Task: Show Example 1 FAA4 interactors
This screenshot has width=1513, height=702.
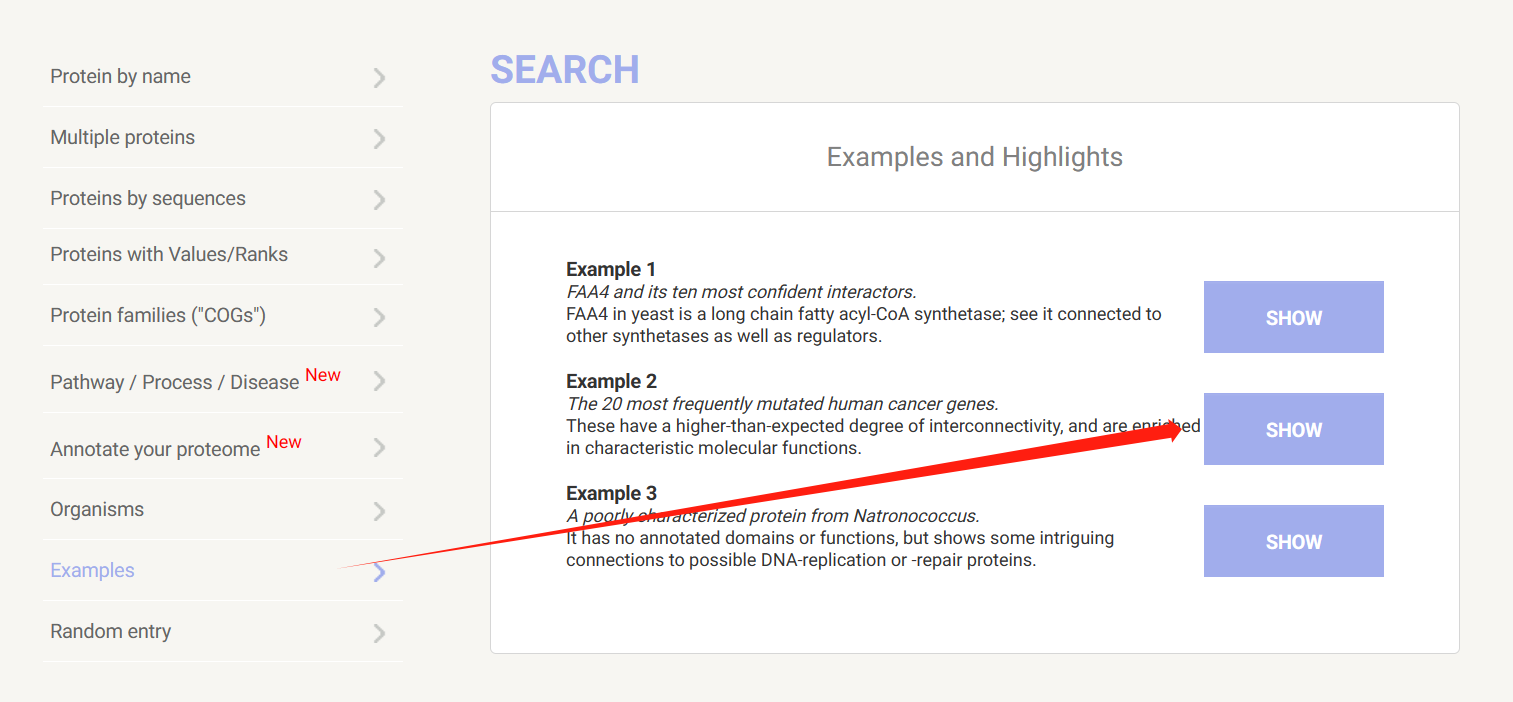Action: (1293, 317)
